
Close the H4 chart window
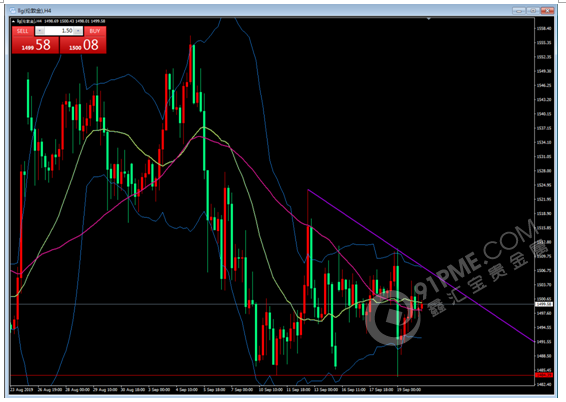pos(547,11)
